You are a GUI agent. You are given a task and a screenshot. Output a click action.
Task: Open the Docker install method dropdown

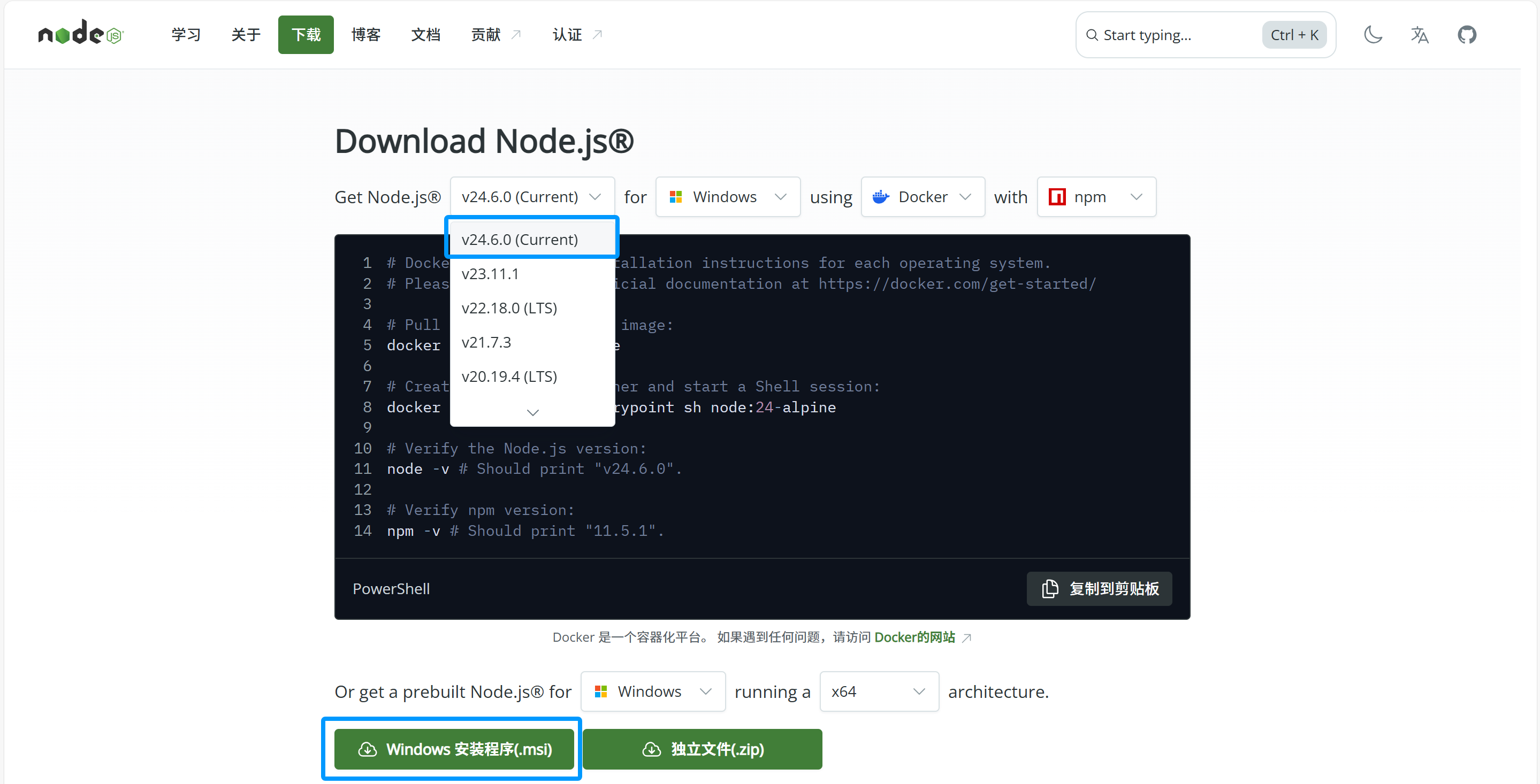pos(923,197)
